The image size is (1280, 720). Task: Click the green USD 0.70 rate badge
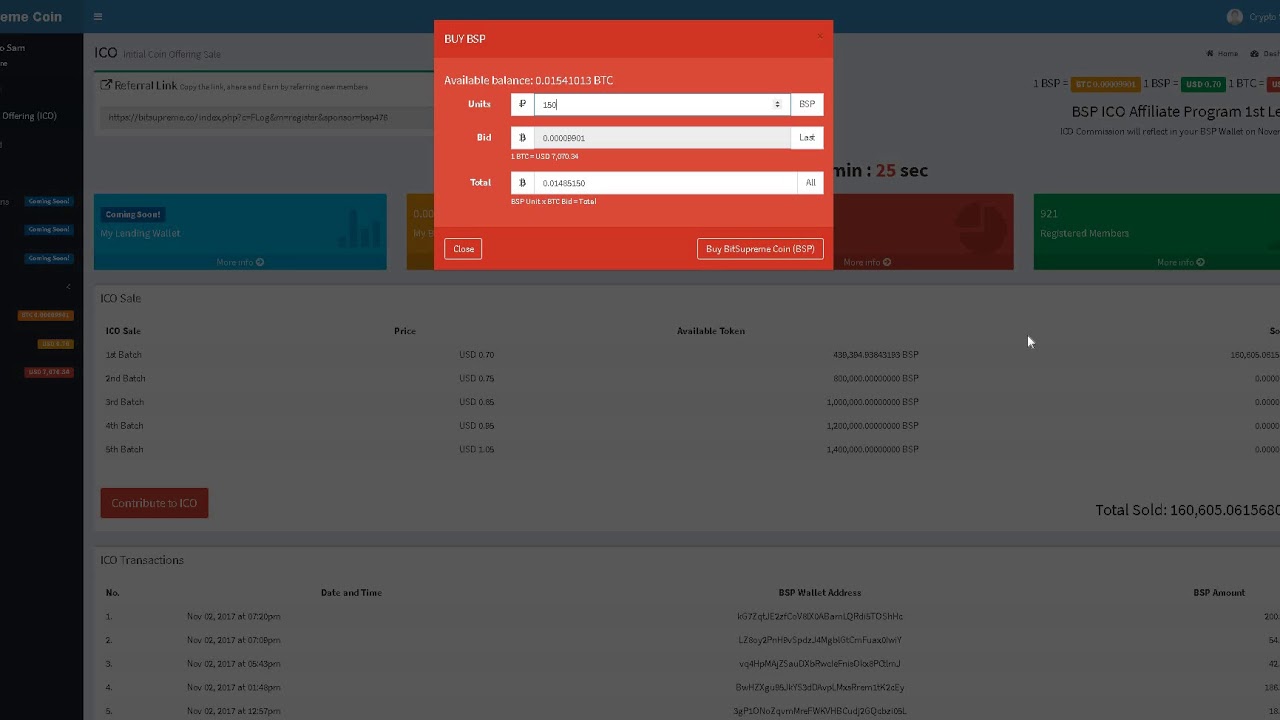click(1202, 84)
